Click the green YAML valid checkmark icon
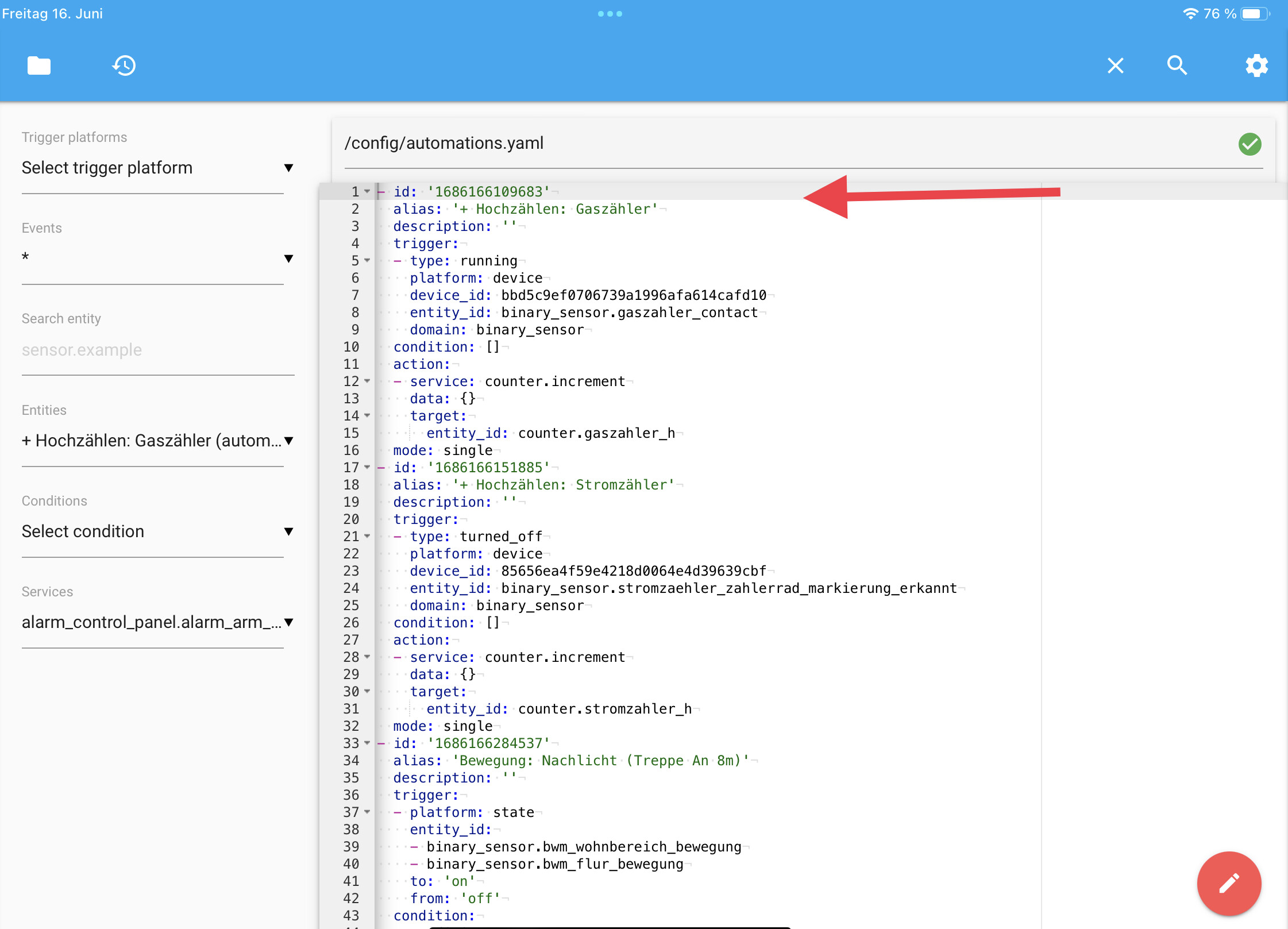1288x929 pixels. 1250,144
